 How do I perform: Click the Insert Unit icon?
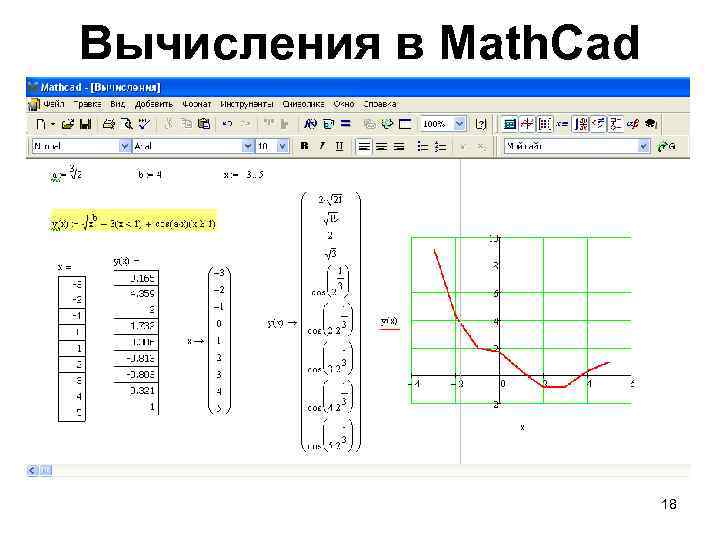point(329,124)
